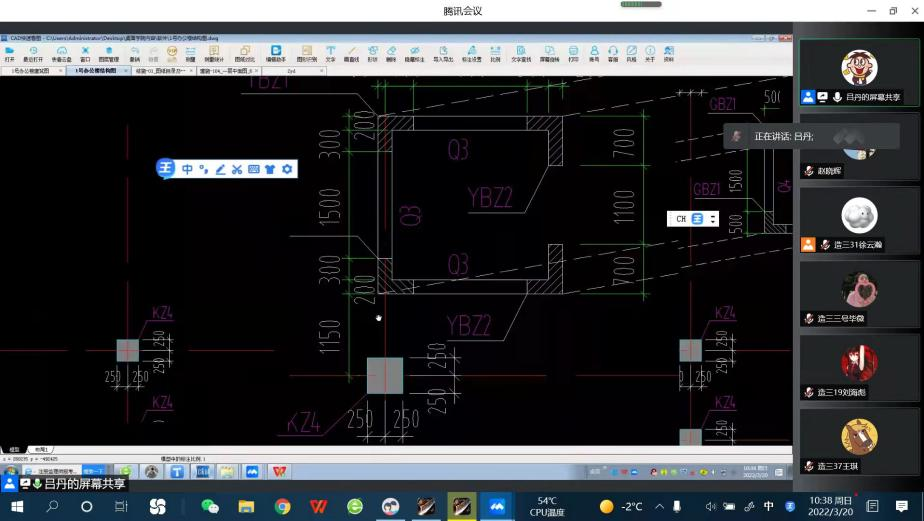Toggle IME 中 Chinese/English mode on floating bar
Screen dimensions: 924x521
(187, 169)
